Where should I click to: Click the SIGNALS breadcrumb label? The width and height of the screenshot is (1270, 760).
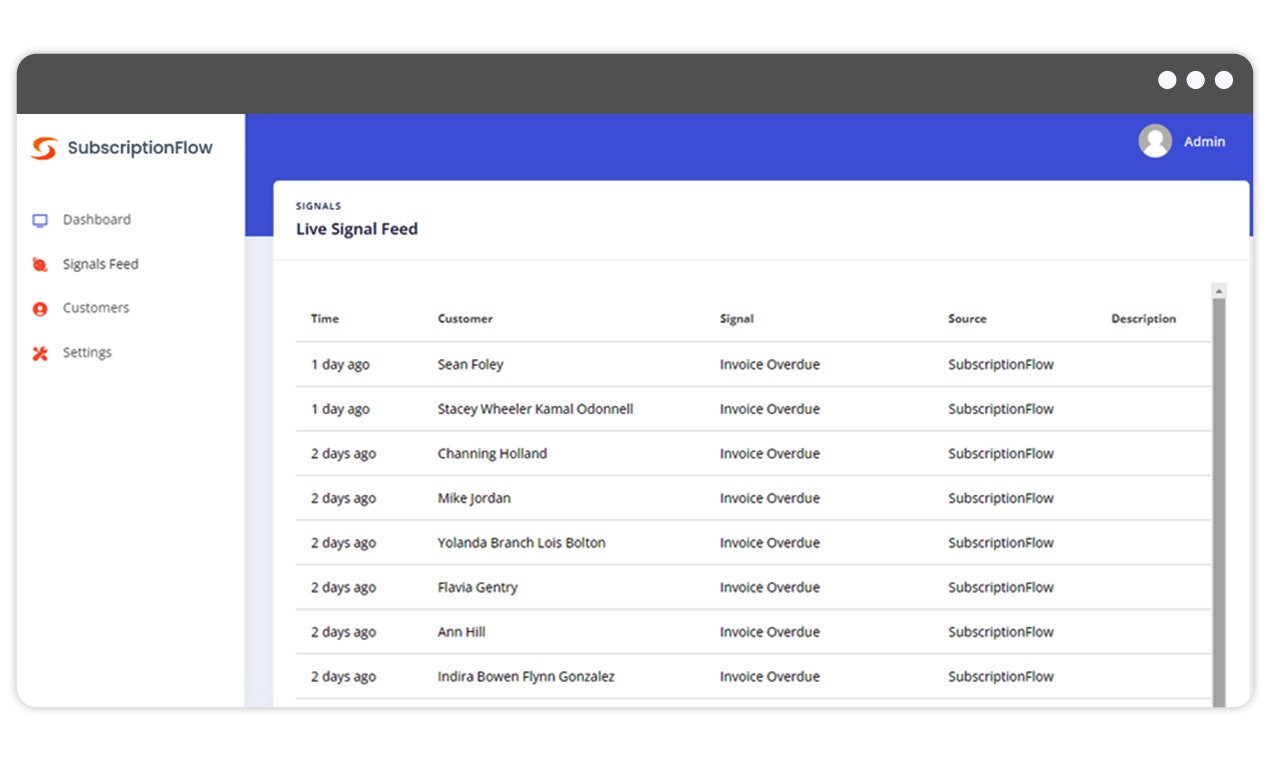coord(318,206)
